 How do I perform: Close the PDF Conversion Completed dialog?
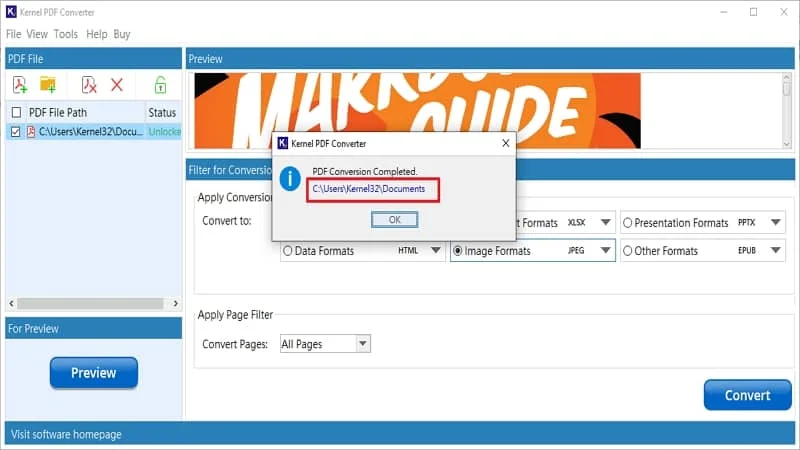coord(506,143)
